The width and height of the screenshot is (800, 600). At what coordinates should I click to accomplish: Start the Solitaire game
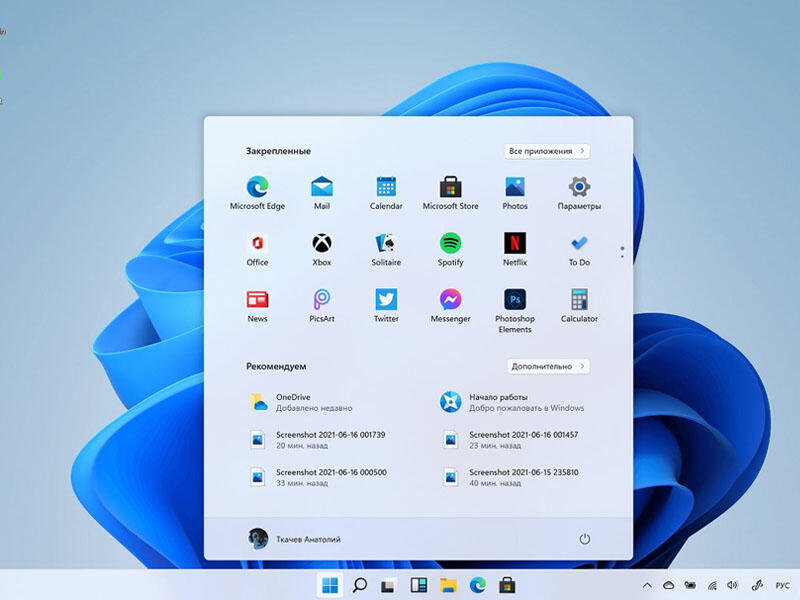pos(386,249)
